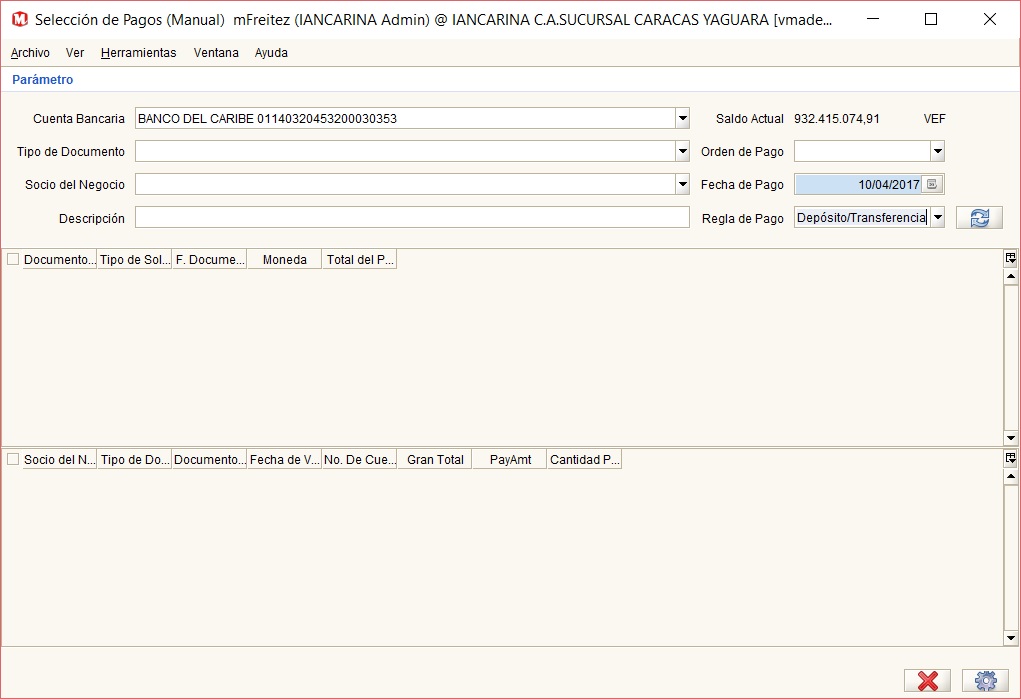Click the refresh search icon button
The width and height of the screenshot is (1021, 699).
tap(979, 218)
